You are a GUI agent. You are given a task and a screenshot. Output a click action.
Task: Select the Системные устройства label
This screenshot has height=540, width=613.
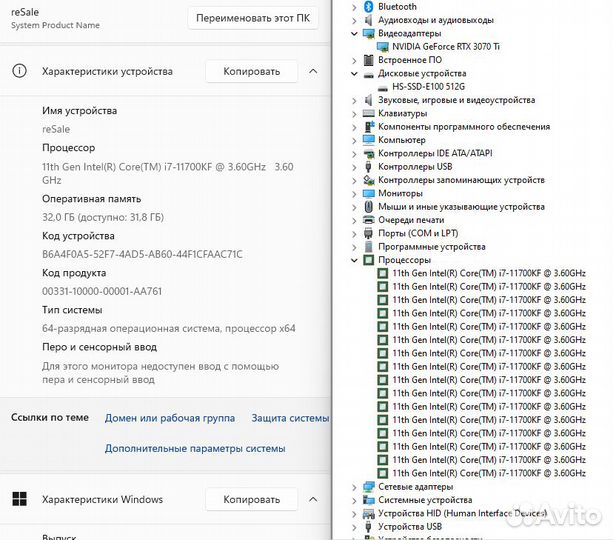(425, 500)
